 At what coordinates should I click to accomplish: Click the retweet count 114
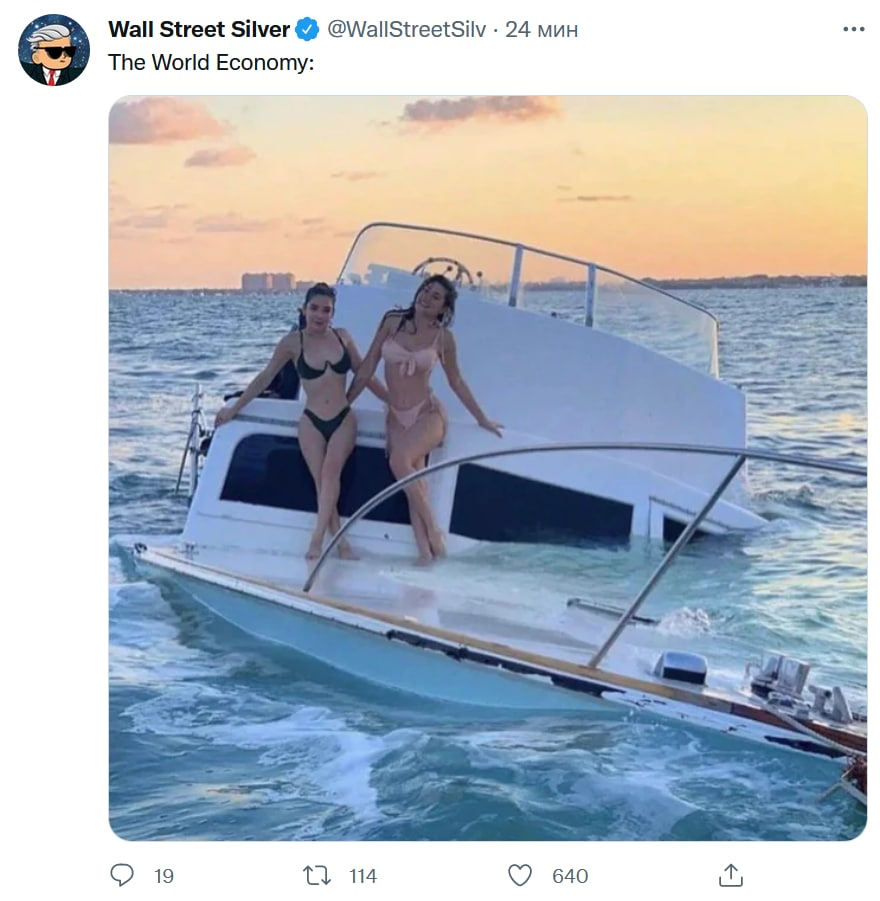[363, 877]
